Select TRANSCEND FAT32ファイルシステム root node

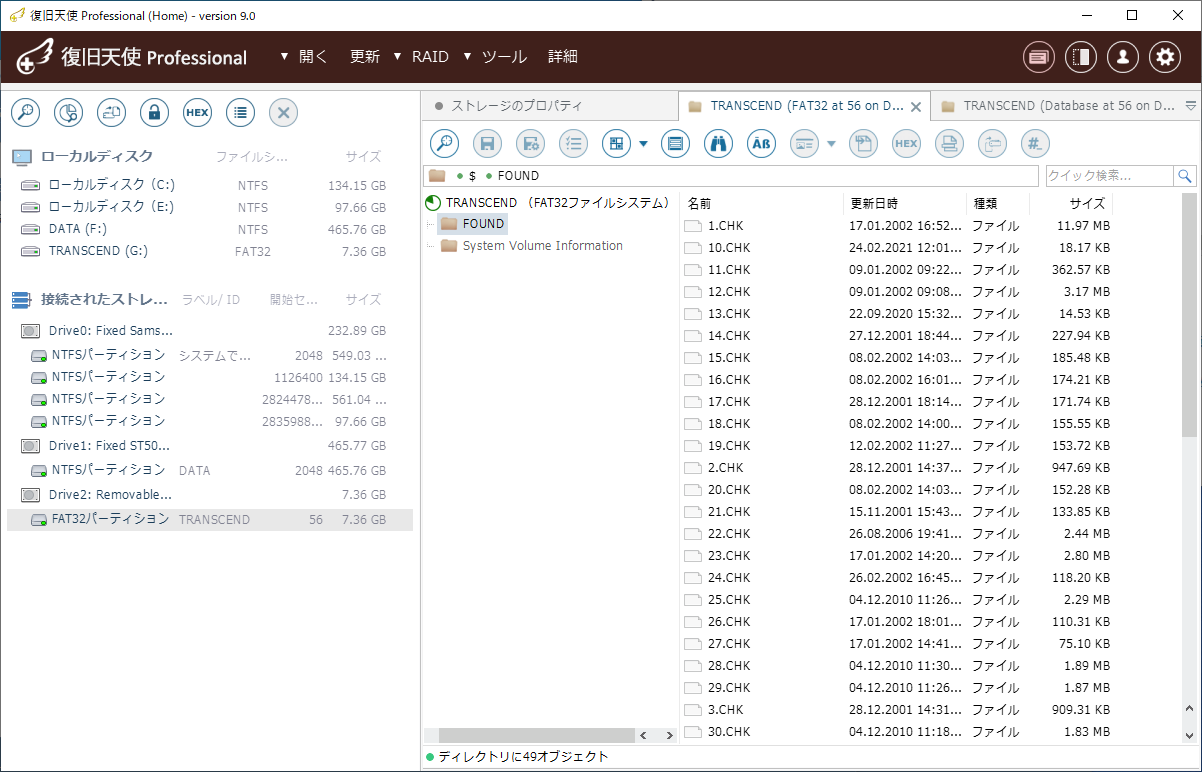[557, 203]
